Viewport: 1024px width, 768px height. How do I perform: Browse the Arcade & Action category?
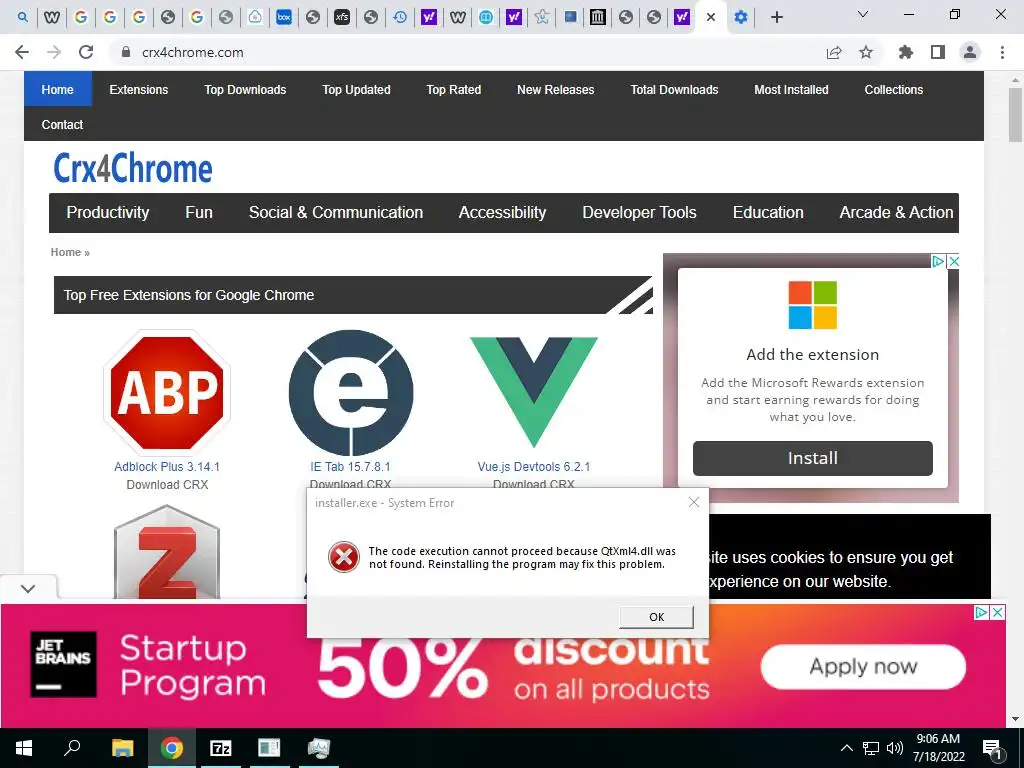(896, 212)
